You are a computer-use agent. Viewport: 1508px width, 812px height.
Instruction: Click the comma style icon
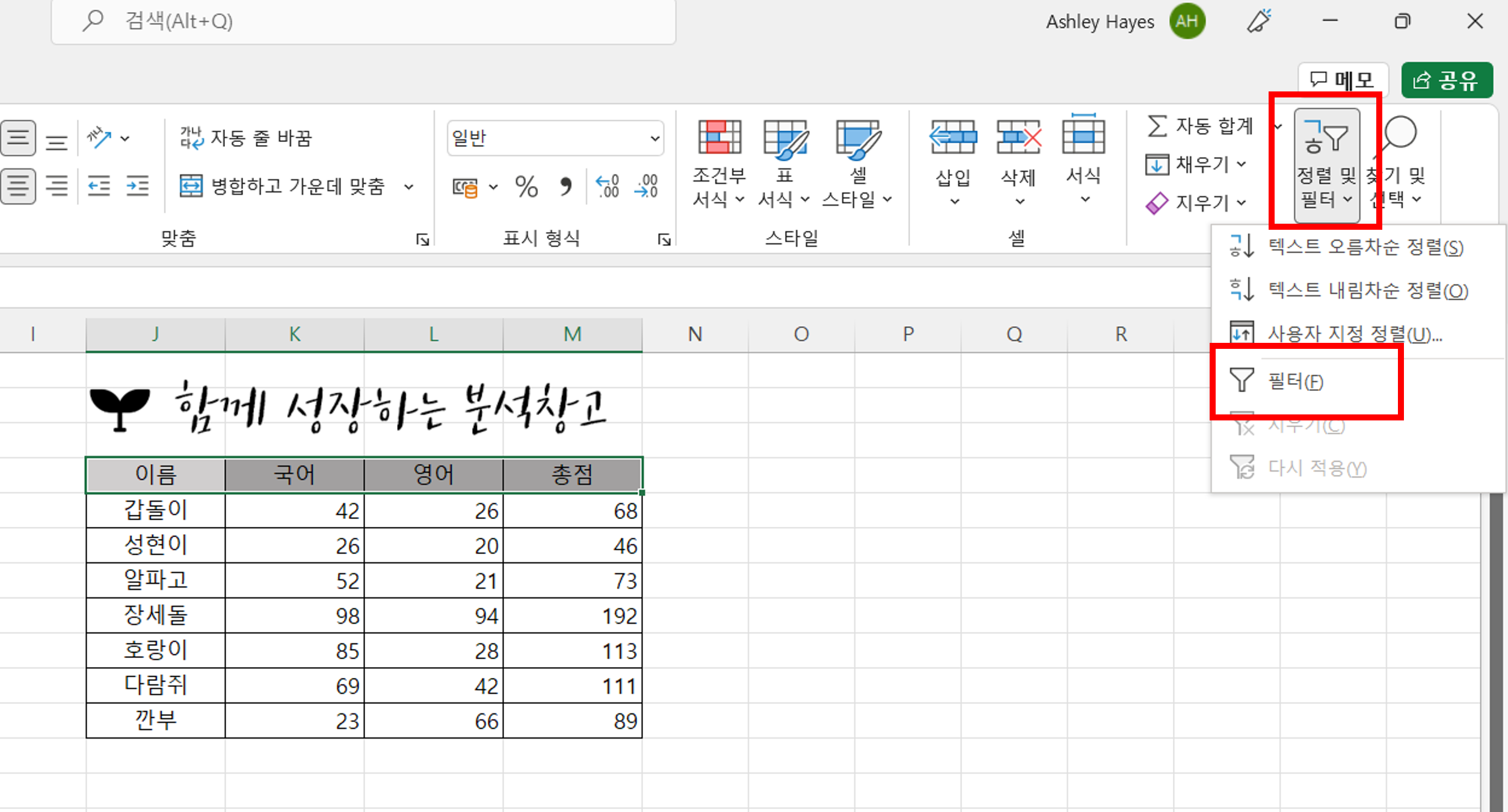tap(565, 186)
